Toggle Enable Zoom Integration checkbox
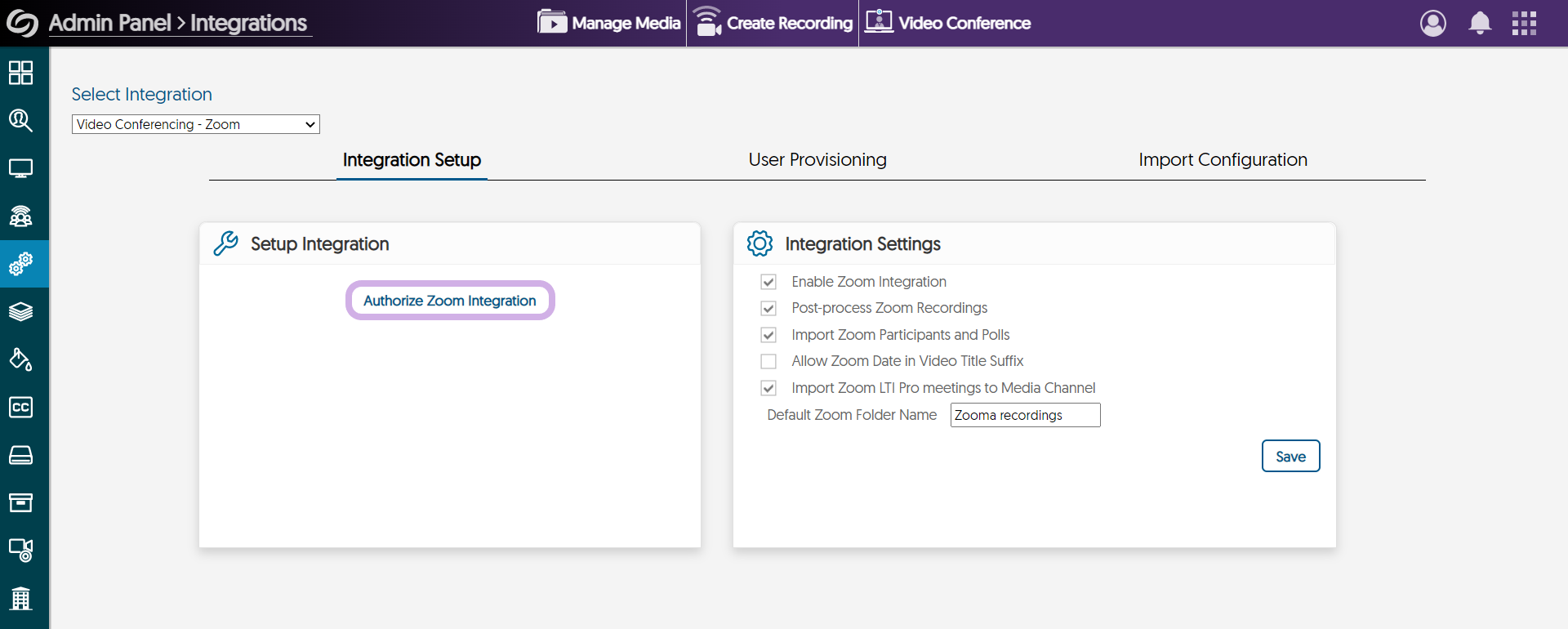This screenshot has width=1568, height=629. pyautogui.click(x=768, y=282)
